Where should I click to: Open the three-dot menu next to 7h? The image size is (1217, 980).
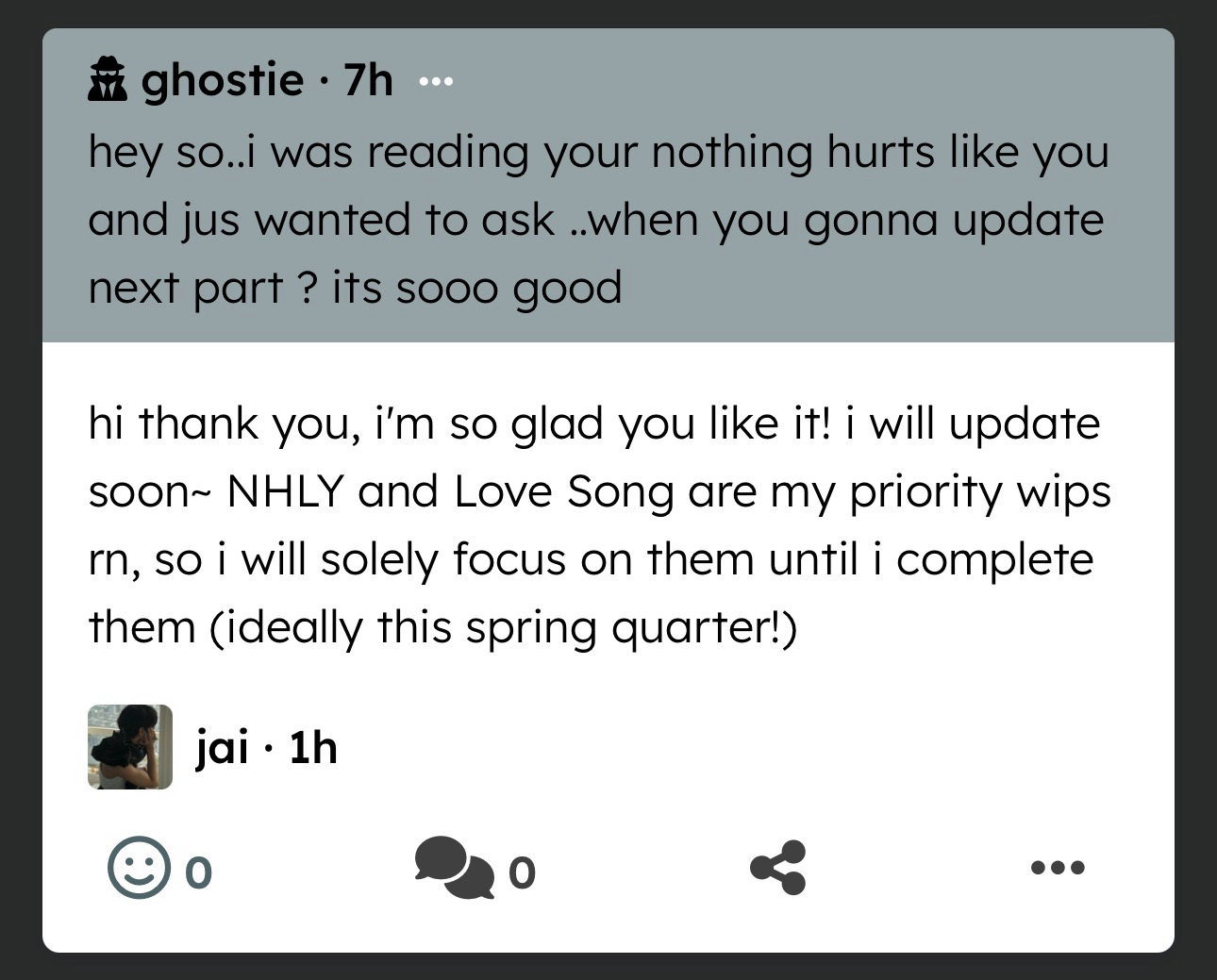pos(436,82)
